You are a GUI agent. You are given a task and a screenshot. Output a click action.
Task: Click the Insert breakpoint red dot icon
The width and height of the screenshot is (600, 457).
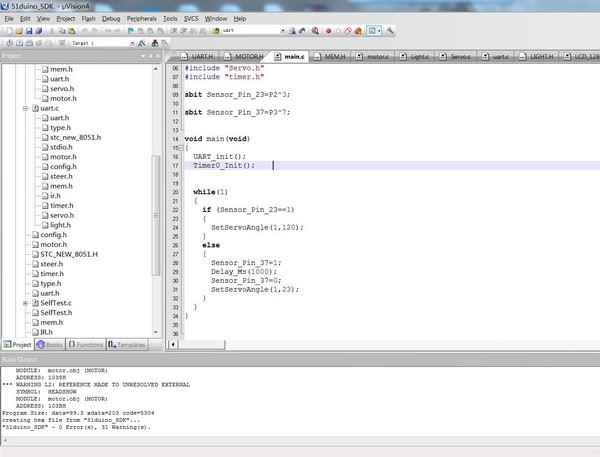click(x=330, y=31)
